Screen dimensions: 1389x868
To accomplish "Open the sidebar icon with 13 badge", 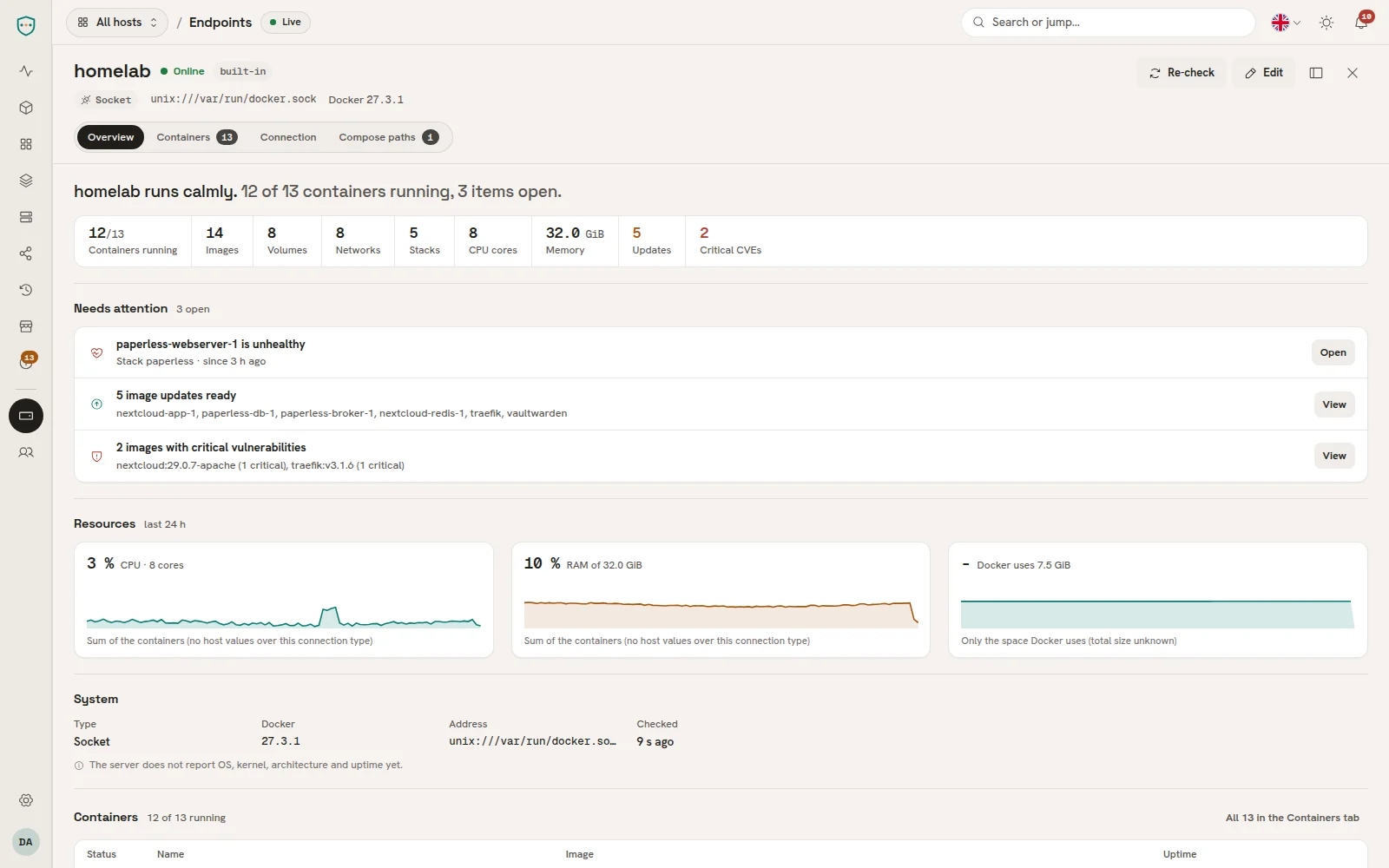I will [26, 362].
